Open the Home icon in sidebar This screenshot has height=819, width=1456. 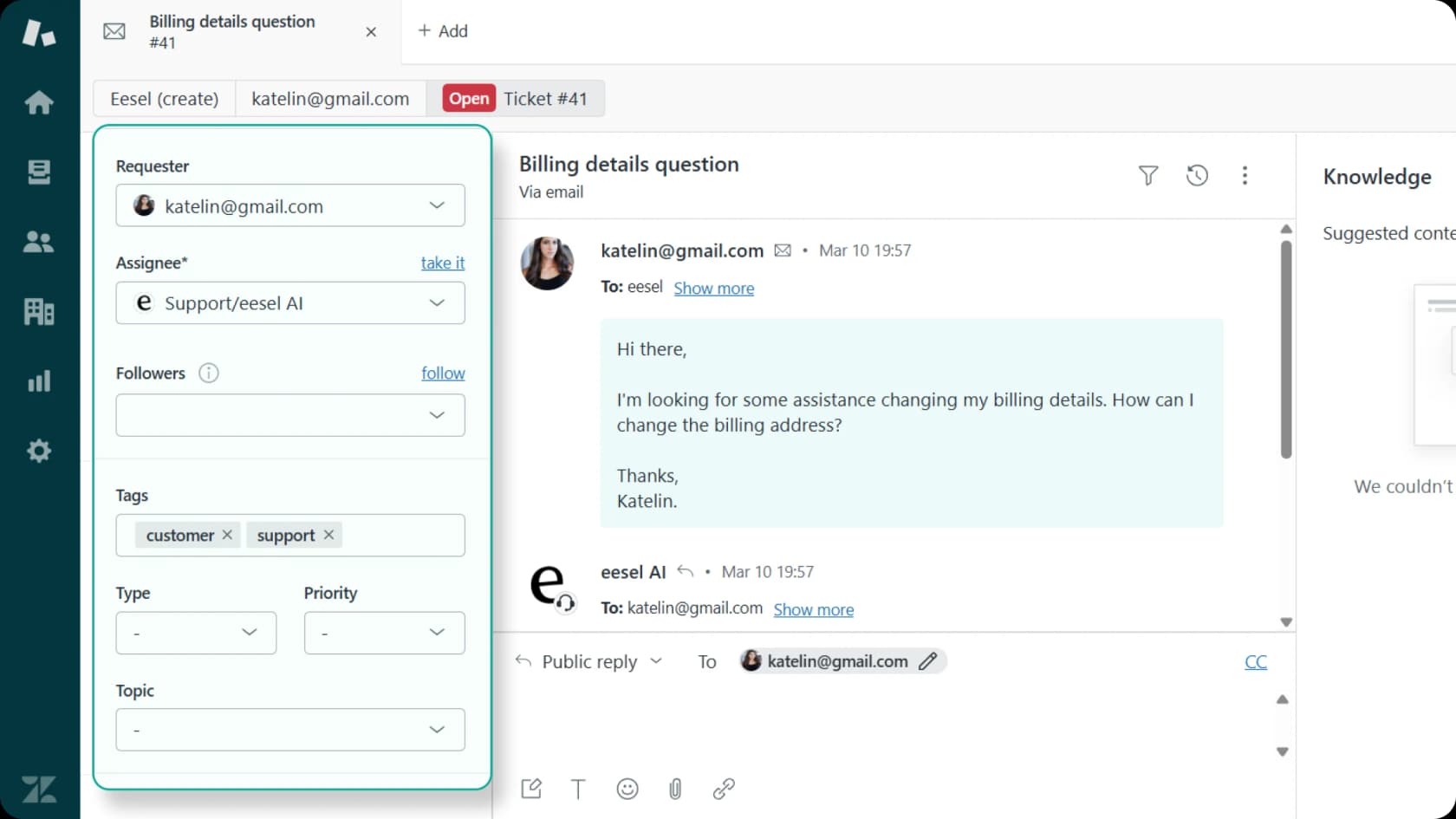[39, 102]
